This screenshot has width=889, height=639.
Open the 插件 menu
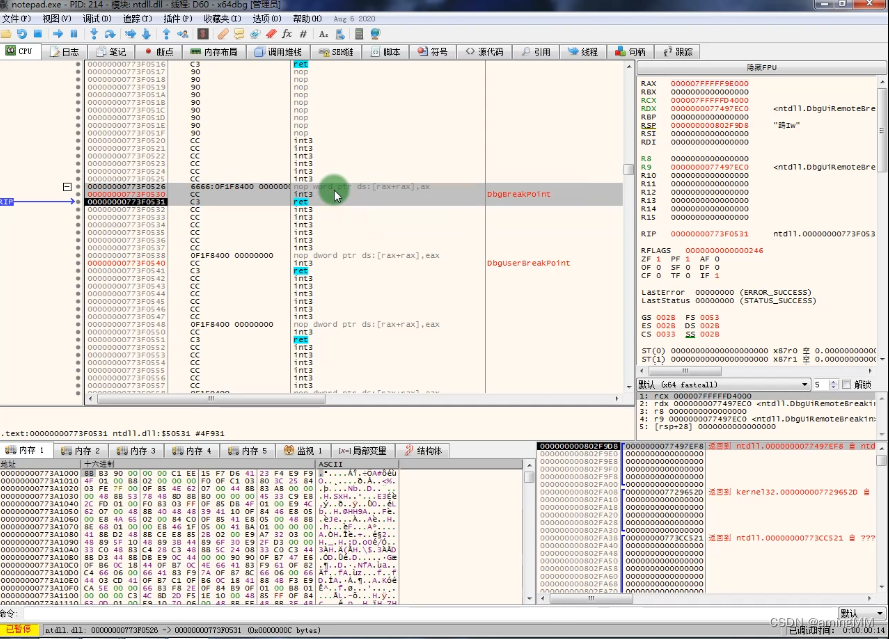click(177, 19)
